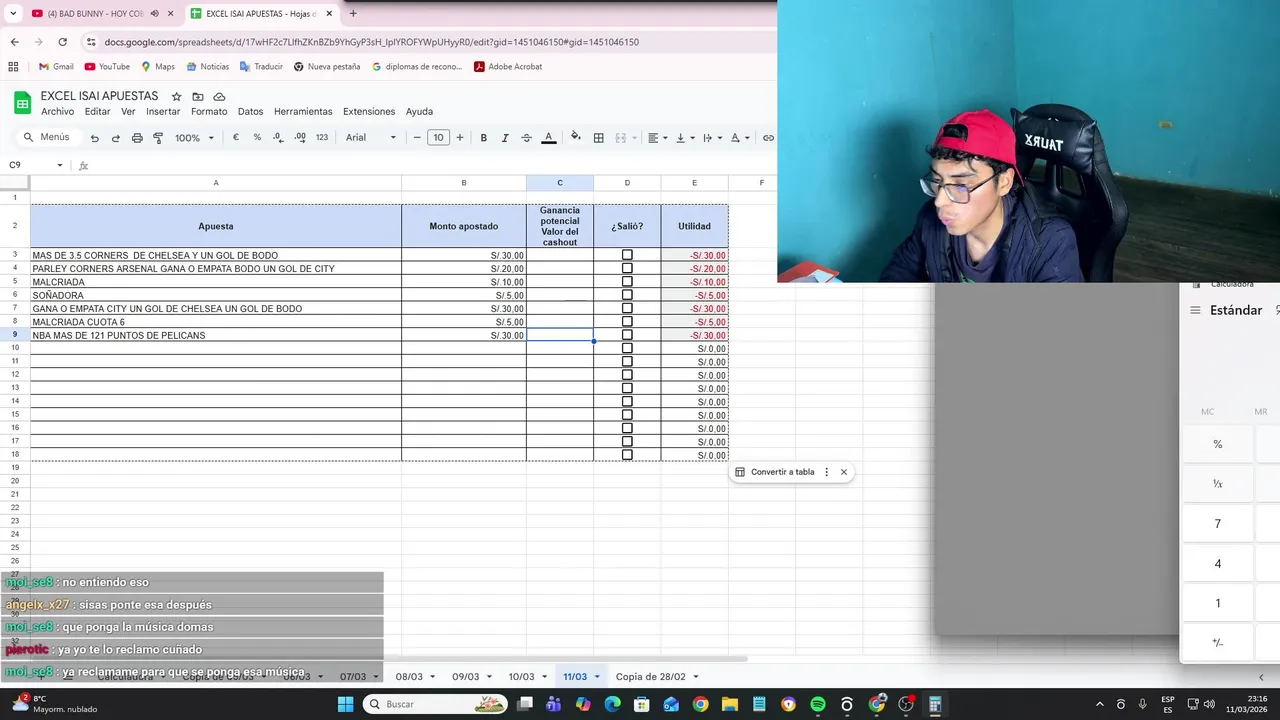
Task: Open the Formato menu
Action: tap(209, 112)
